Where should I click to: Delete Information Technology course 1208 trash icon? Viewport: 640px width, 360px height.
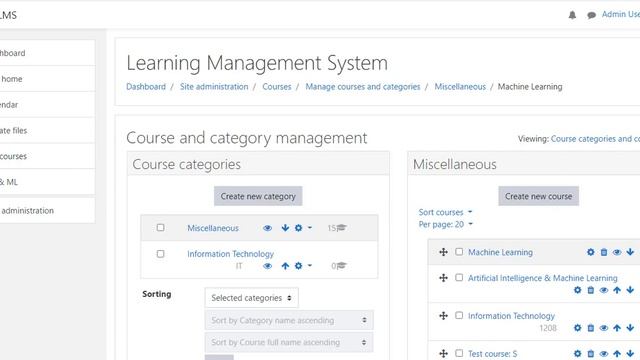pyautogui.click(x=591, y=328)
